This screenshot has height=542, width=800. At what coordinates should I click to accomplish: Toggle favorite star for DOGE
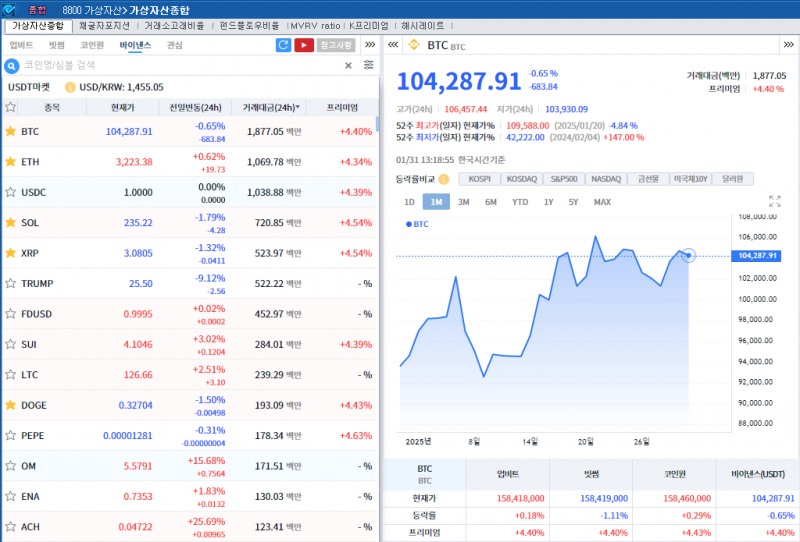click(x=10, y=405)
